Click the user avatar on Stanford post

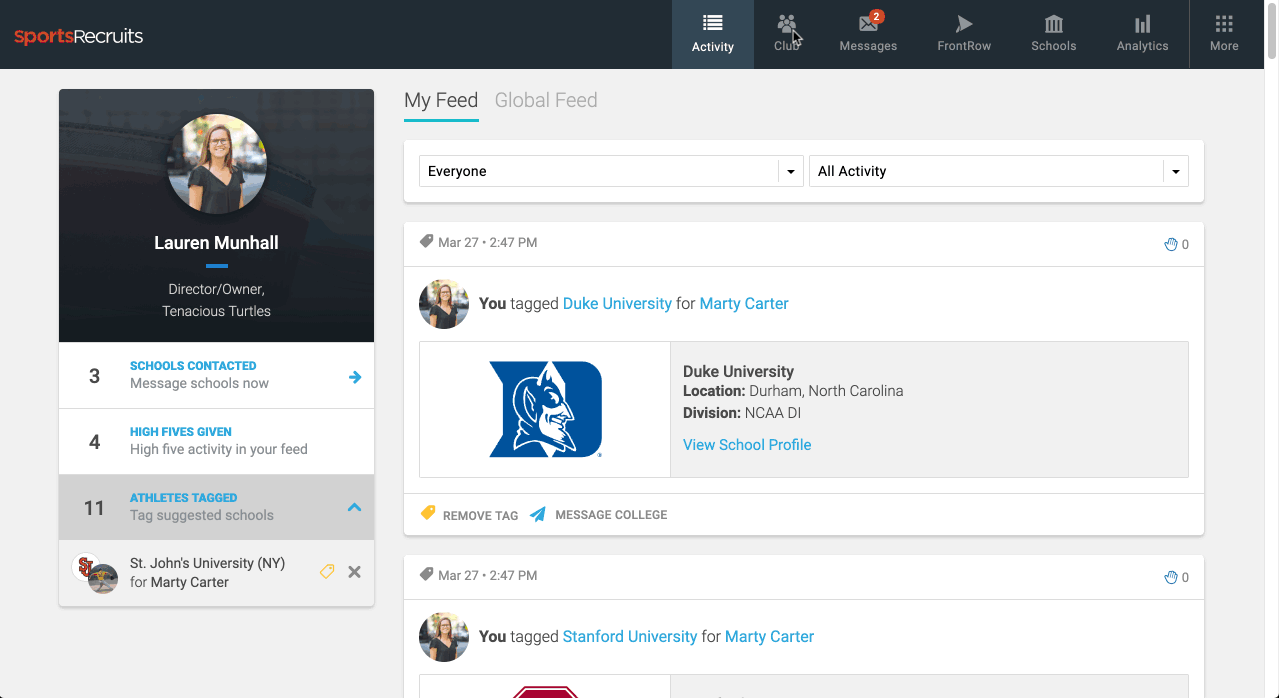pos(444,637)
